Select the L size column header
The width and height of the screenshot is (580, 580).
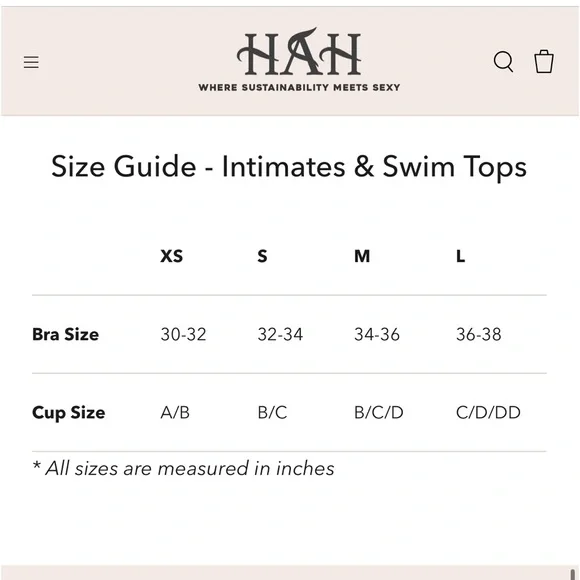461,256
